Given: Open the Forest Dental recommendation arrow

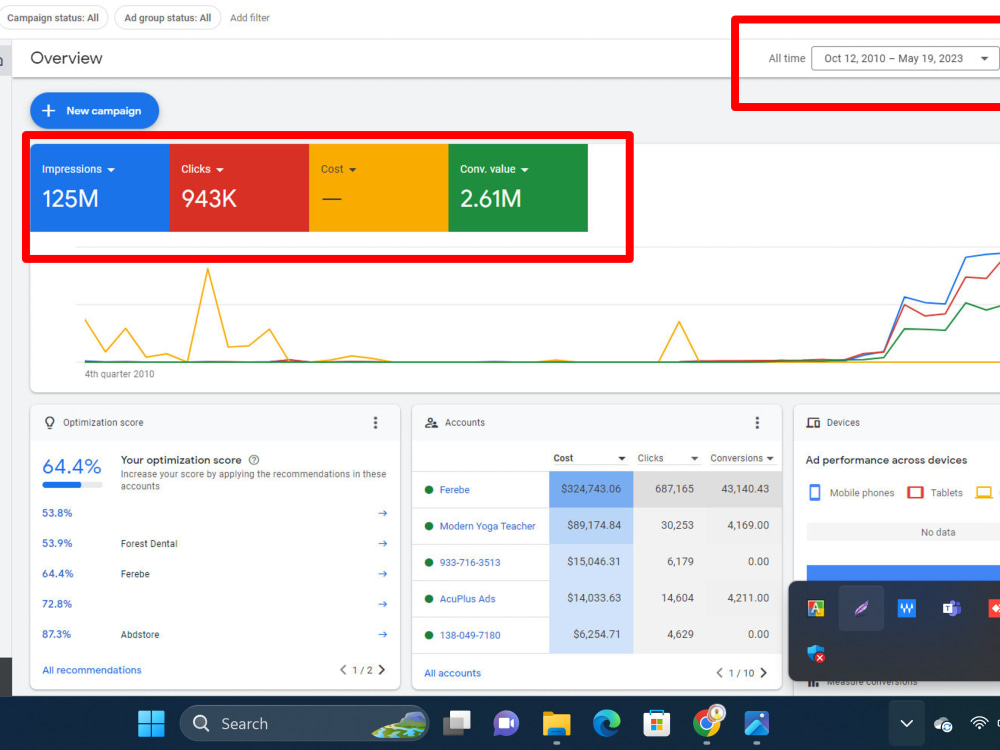Looking at the screenshot, I should click(x=383, y=543).
